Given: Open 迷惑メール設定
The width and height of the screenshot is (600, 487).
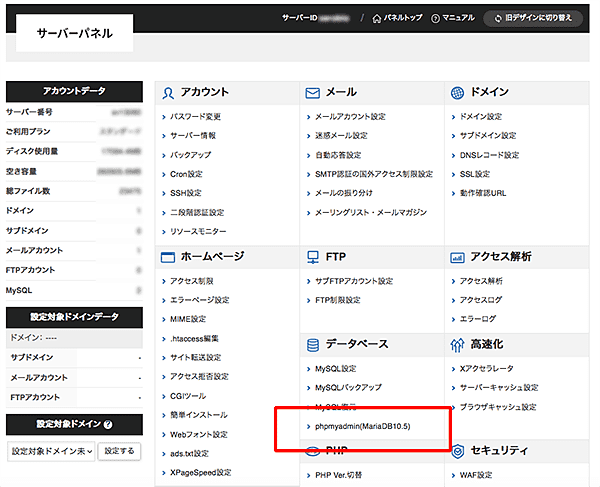Looking at the screenshot, I should (x=341, y=136).
